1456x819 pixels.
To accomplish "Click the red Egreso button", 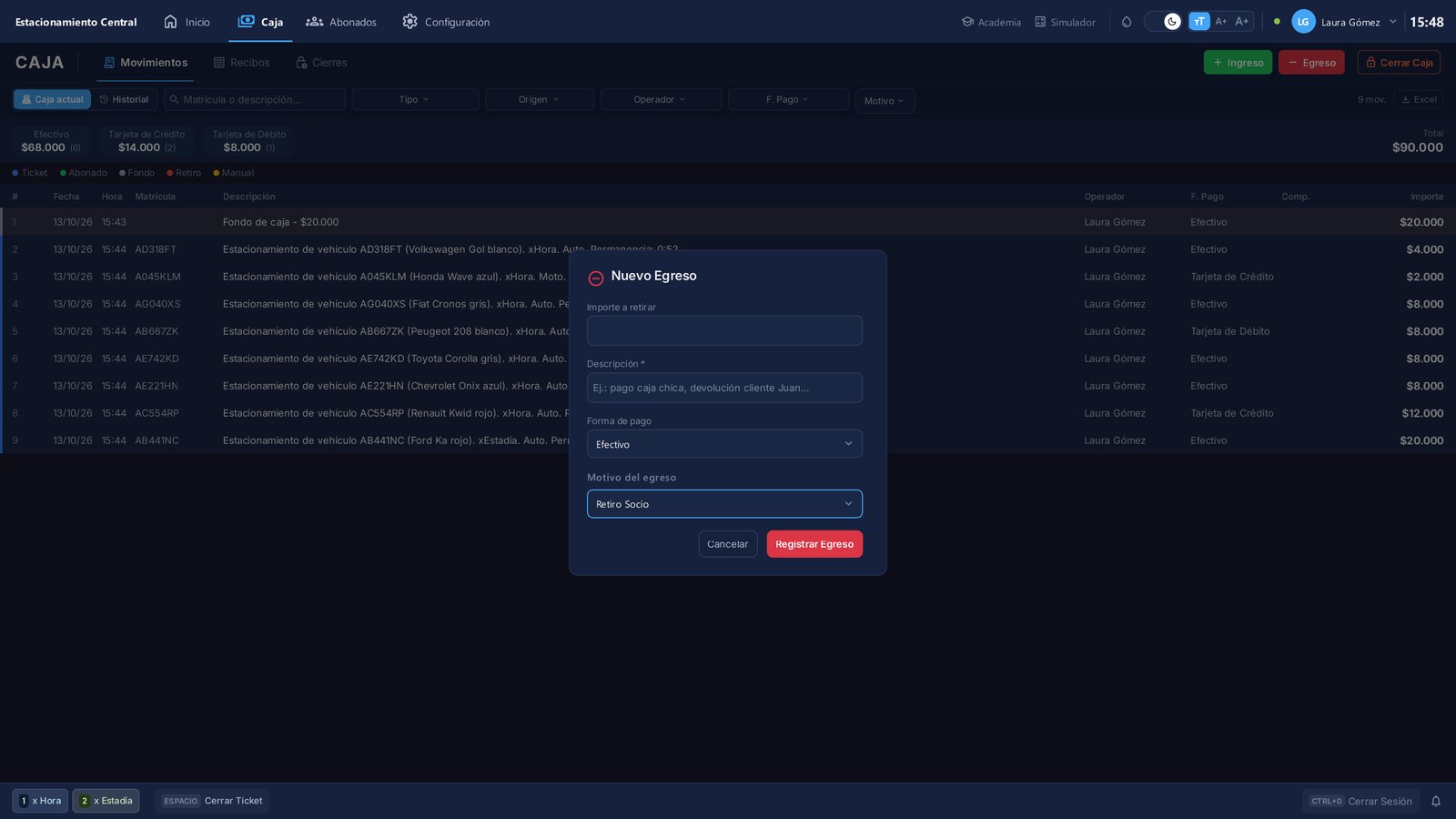I will click(1311, 63).
